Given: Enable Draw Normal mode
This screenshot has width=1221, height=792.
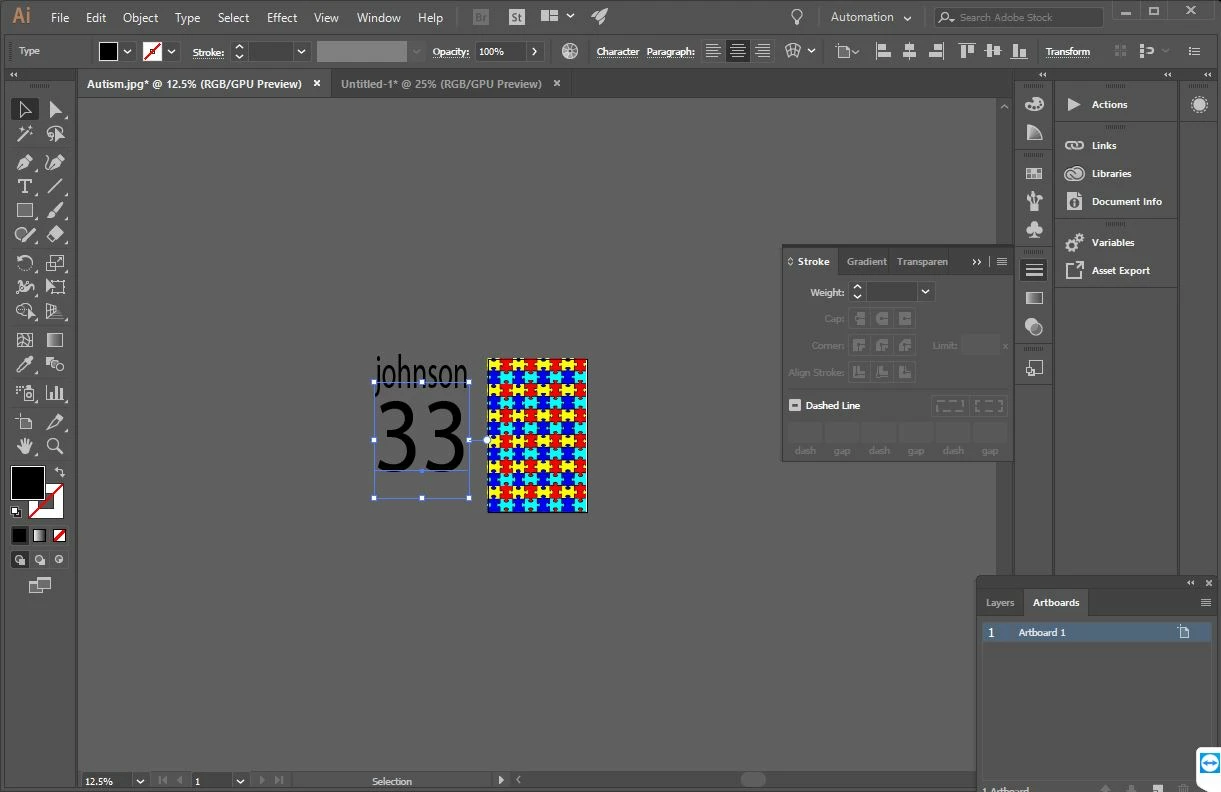Looking at the screenshot, I should coord(19,560).
